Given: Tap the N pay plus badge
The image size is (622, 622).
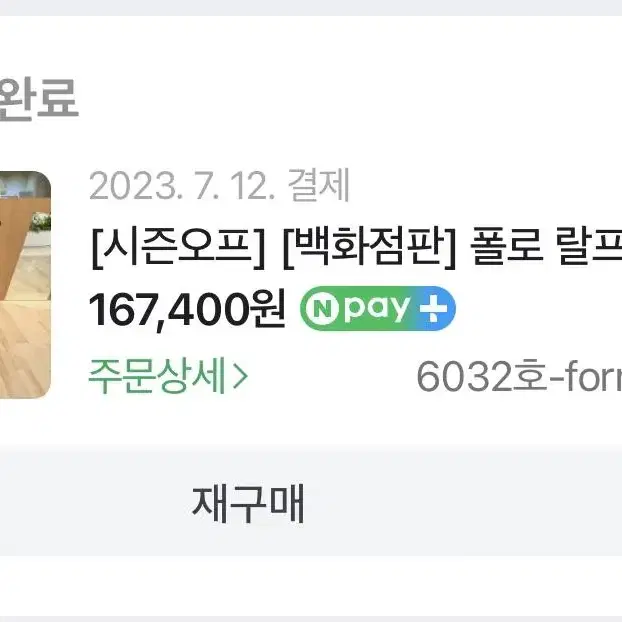Looking at the screenshot, I should click(378, 308).
